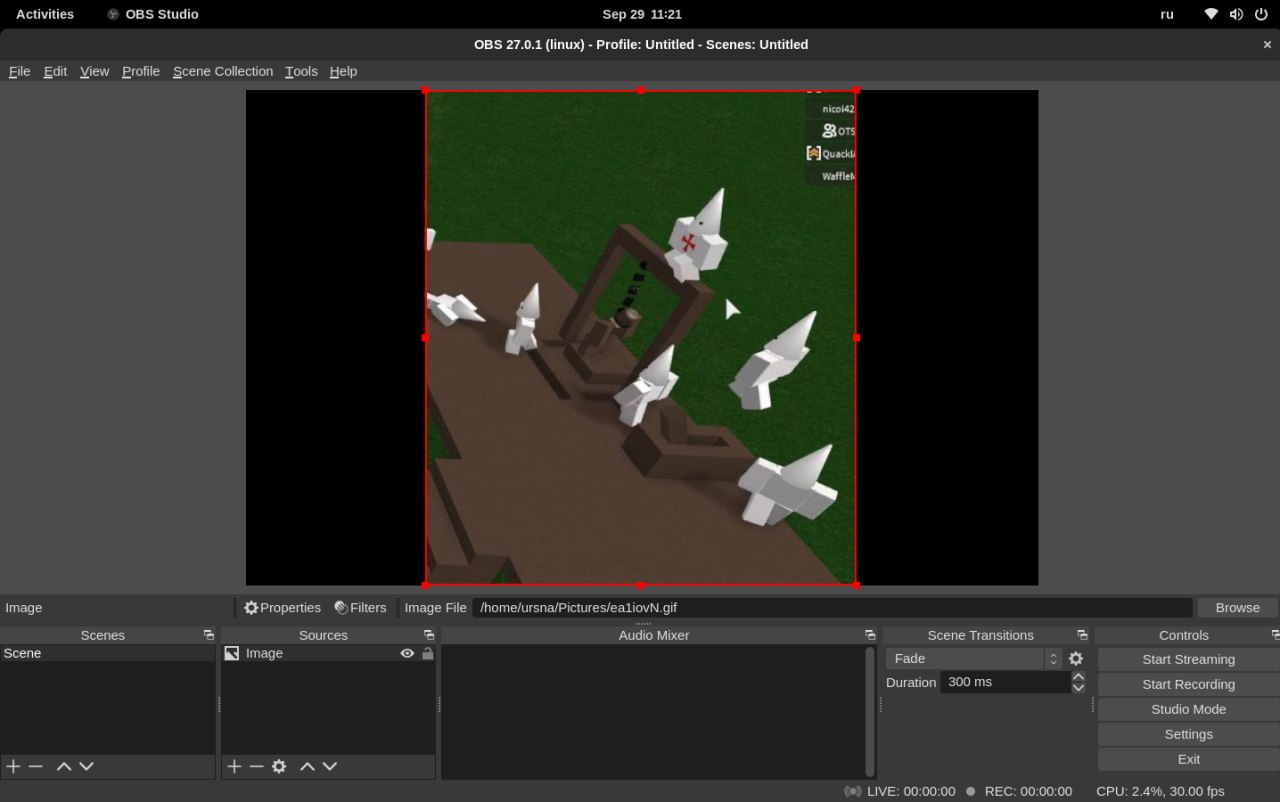Select the Scene item in the Scenes list

(107, 653)
